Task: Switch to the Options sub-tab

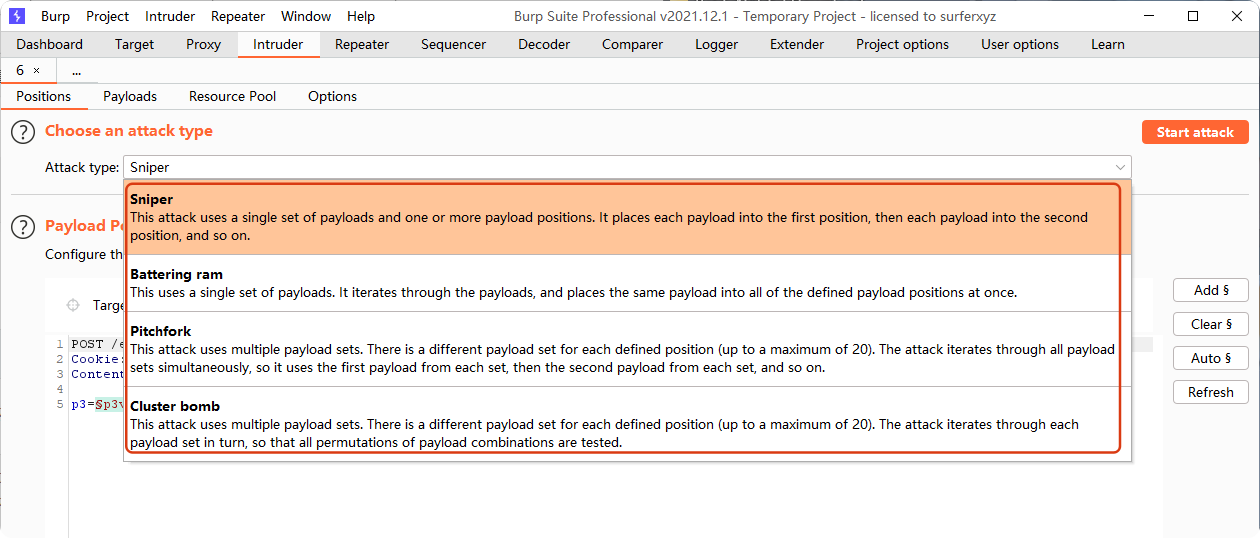Action: (x=332, y=96)
